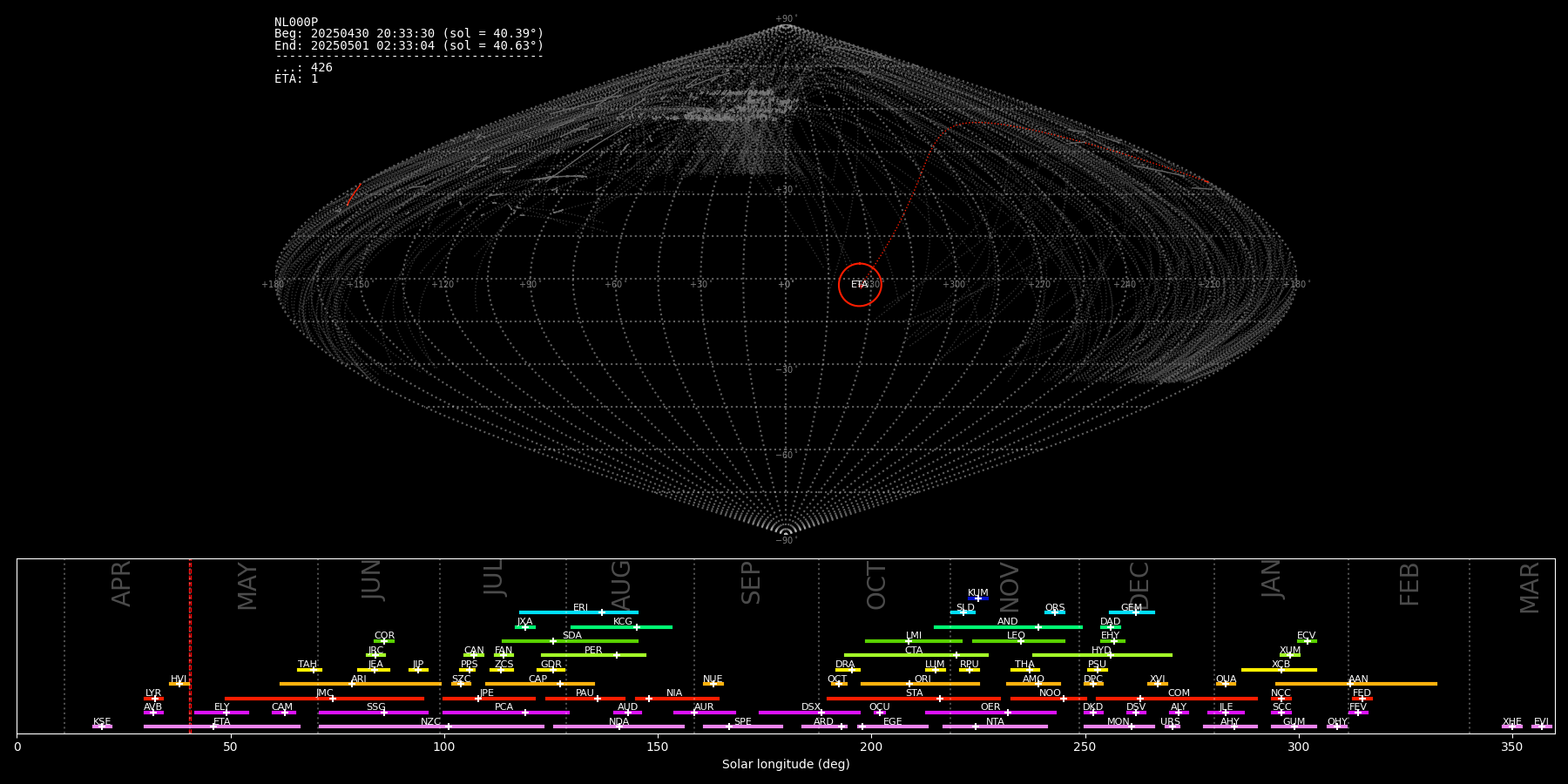Click the ECV shower label
The height and width of the screenshot is (784, 1568).
pos(1306,636)
